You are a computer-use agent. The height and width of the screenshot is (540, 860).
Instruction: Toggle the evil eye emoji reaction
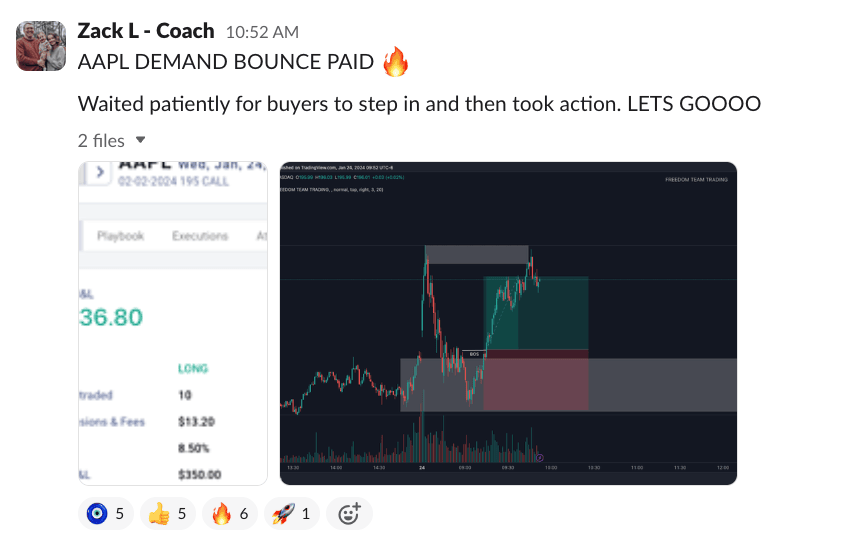[105, 514]
